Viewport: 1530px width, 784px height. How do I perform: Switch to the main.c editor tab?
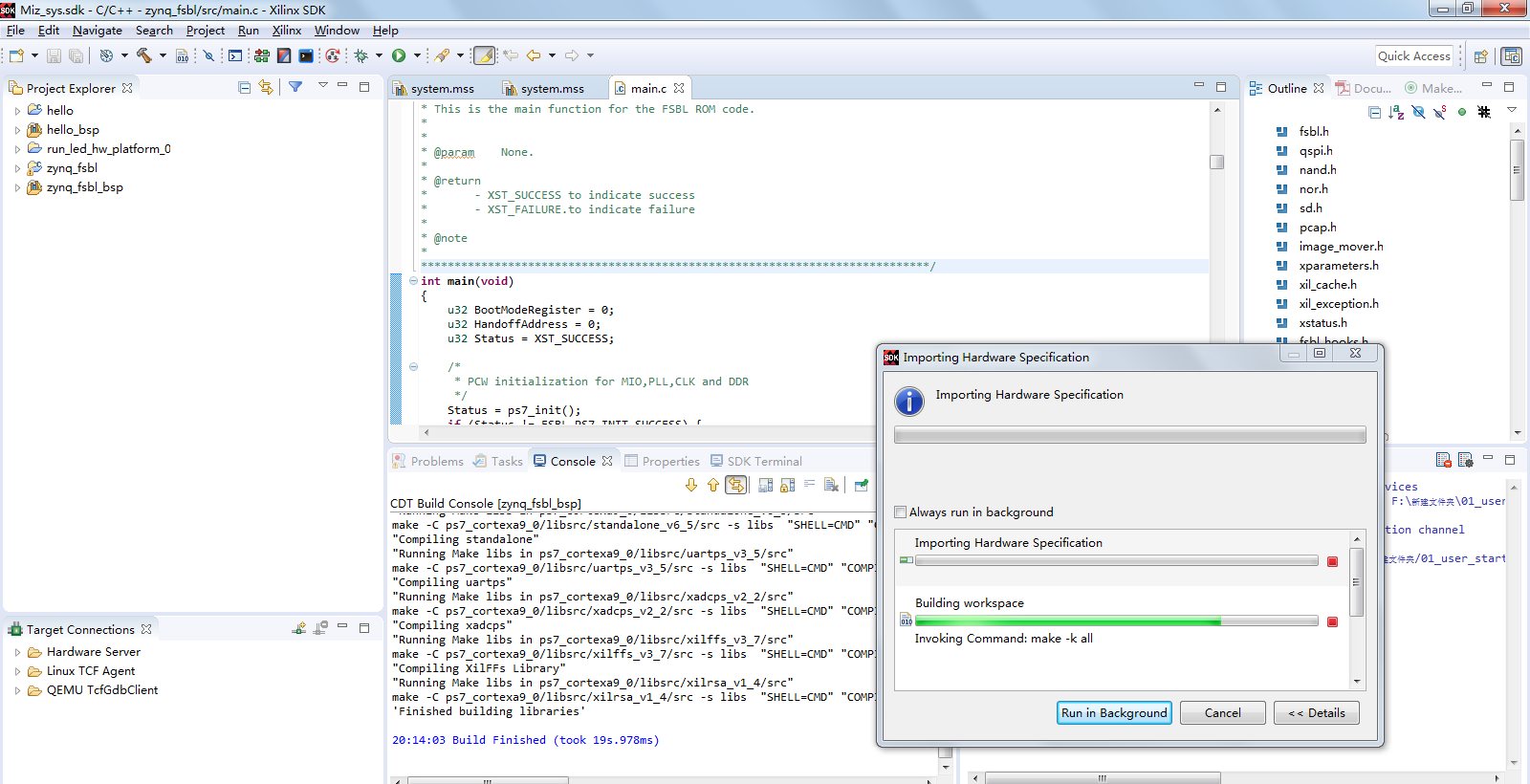click(x=648, y=88)
